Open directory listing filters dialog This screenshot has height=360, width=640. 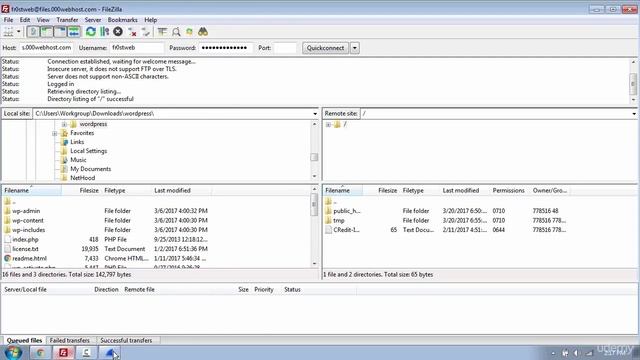click(x=162, y=32)
